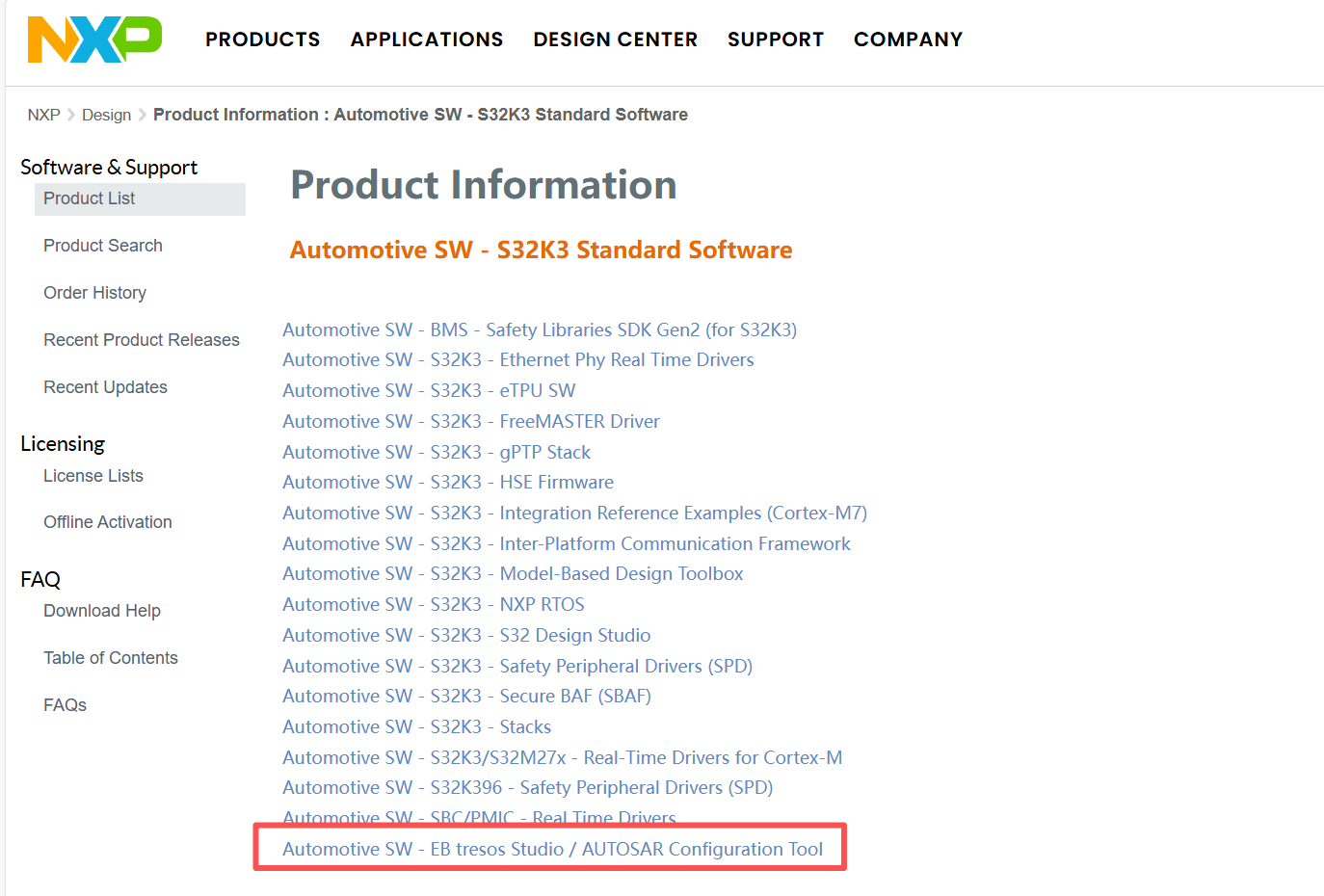The height and width of the screenshot is (896, 1324).
Task: Open Offline Activation page
Action: [x=108, y=522]
